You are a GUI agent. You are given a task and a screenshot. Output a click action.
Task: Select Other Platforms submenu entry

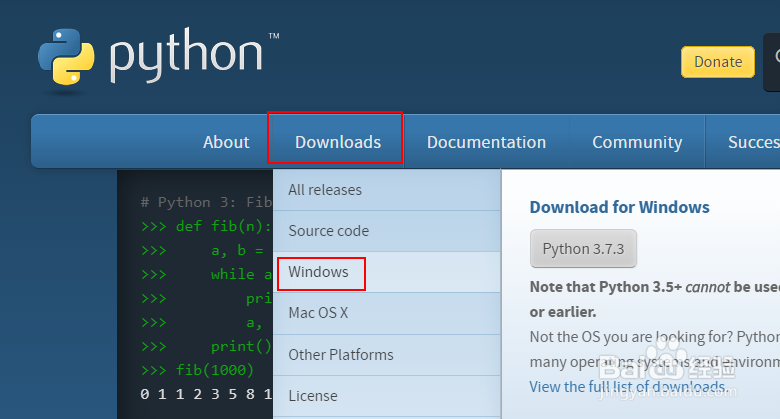point(341,355)
